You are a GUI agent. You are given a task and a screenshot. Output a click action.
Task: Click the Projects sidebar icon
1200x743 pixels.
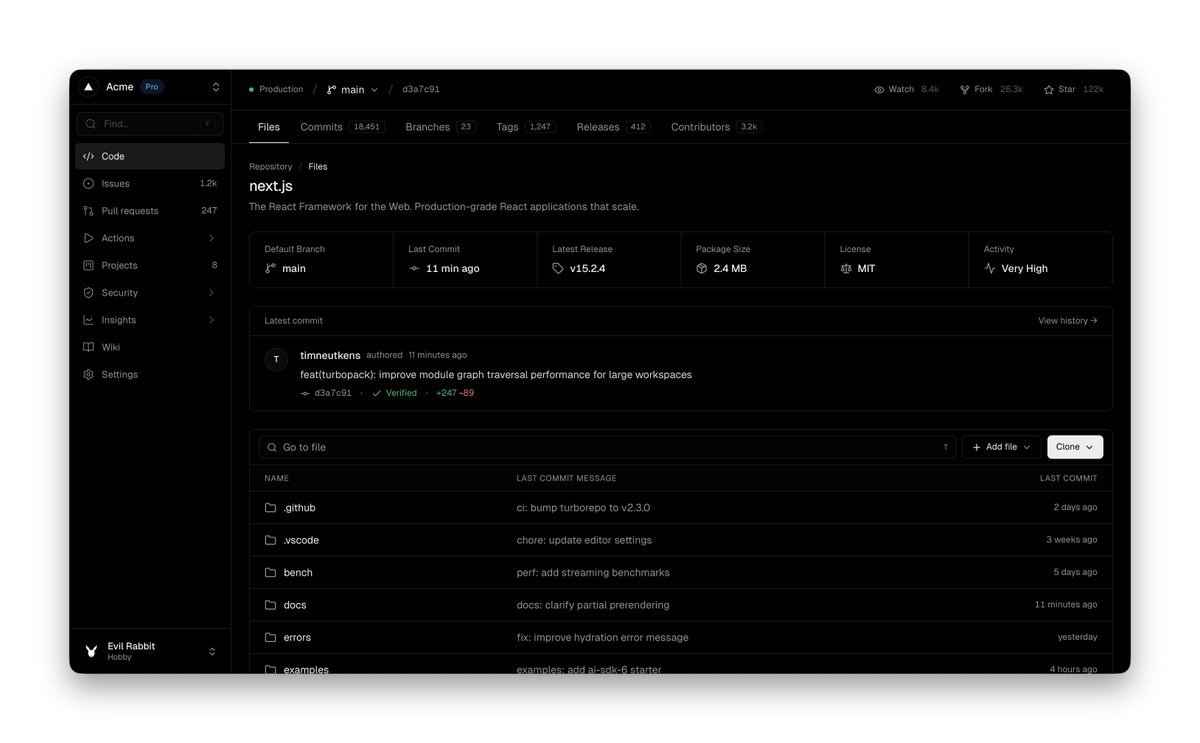89,265
